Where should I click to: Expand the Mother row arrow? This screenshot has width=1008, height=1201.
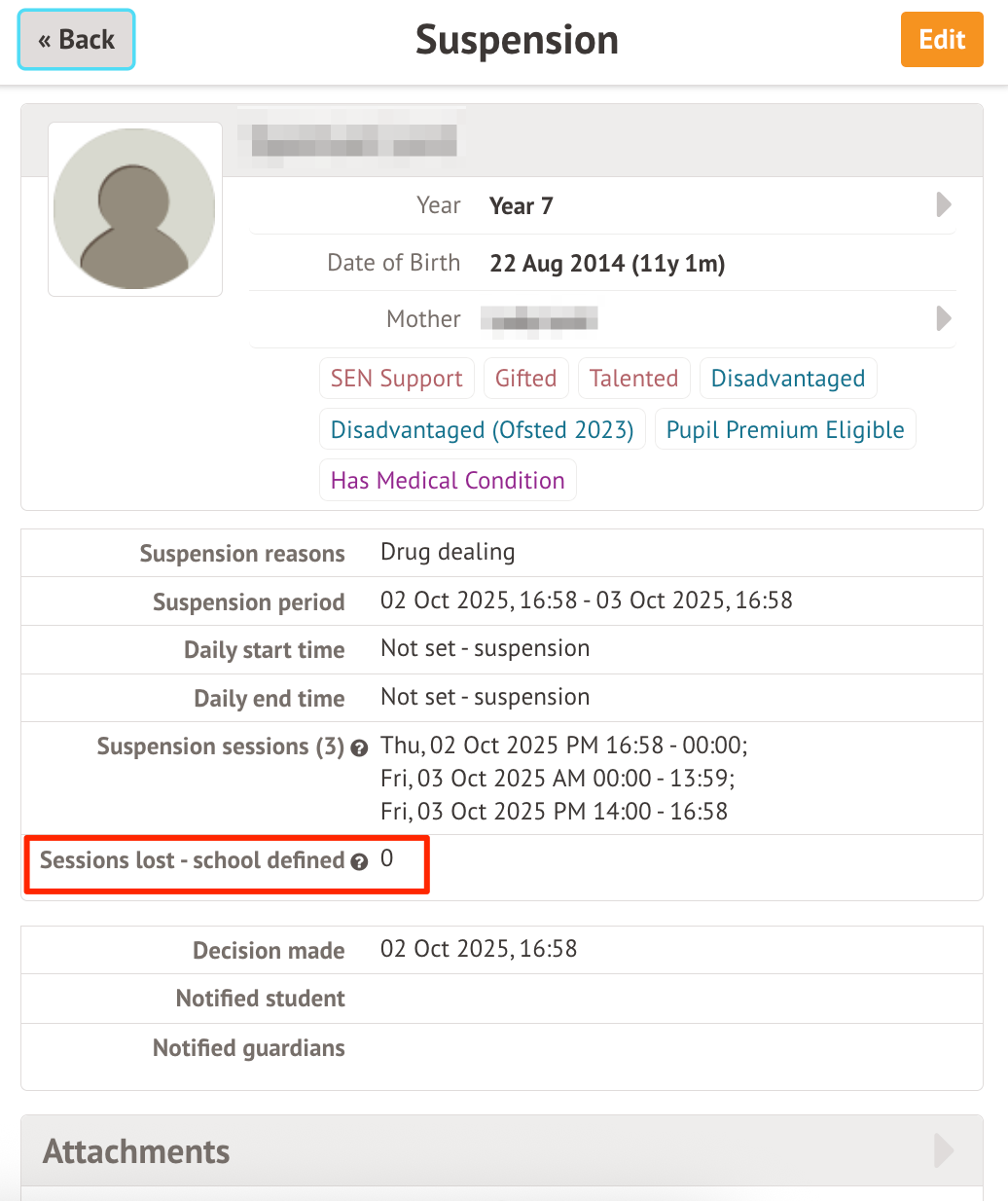coord(943,319)
